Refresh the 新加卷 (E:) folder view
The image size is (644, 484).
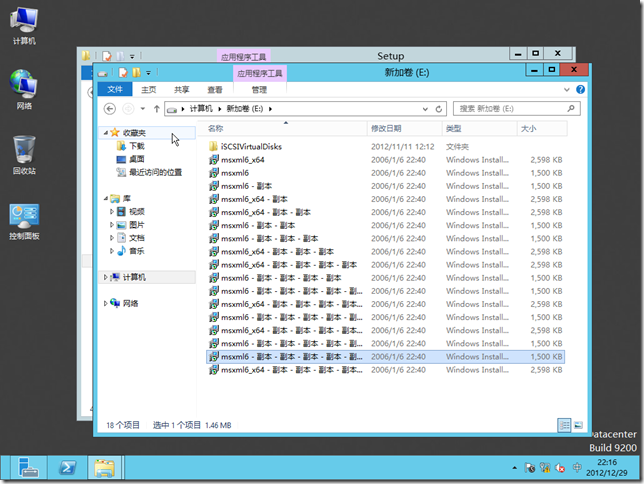pos(439,109)
